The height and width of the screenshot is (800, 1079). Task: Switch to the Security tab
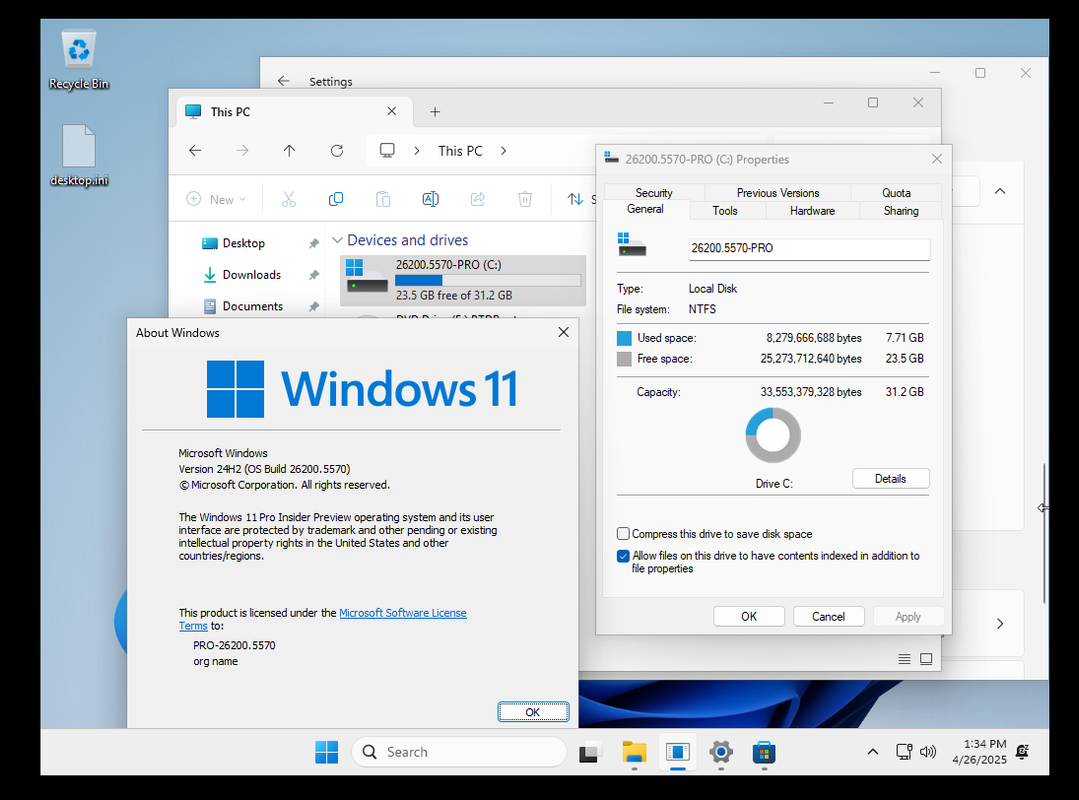click(654, 193)
